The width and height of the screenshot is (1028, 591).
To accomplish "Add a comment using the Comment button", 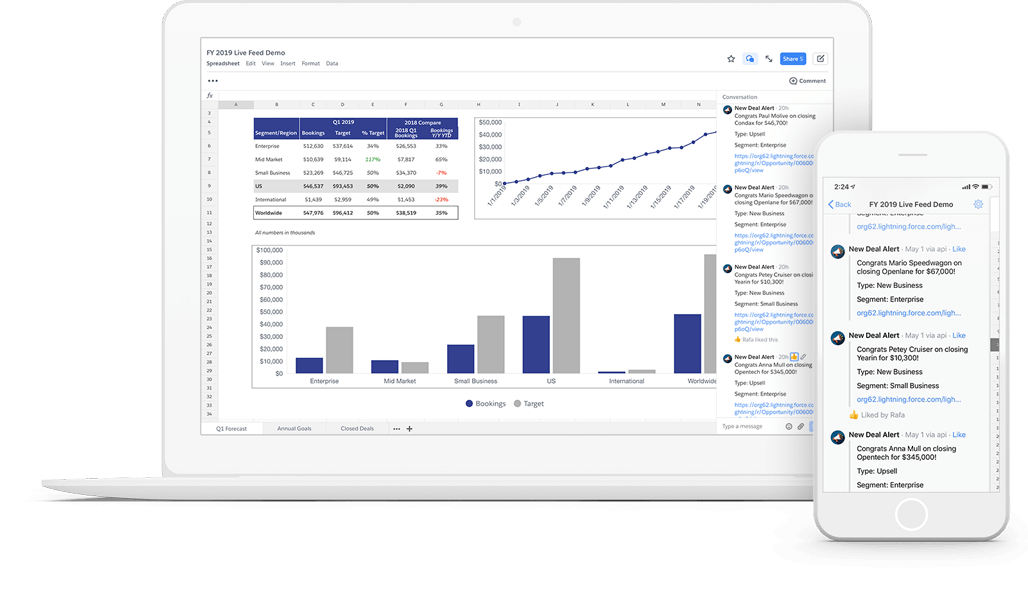I will point(808,81).
